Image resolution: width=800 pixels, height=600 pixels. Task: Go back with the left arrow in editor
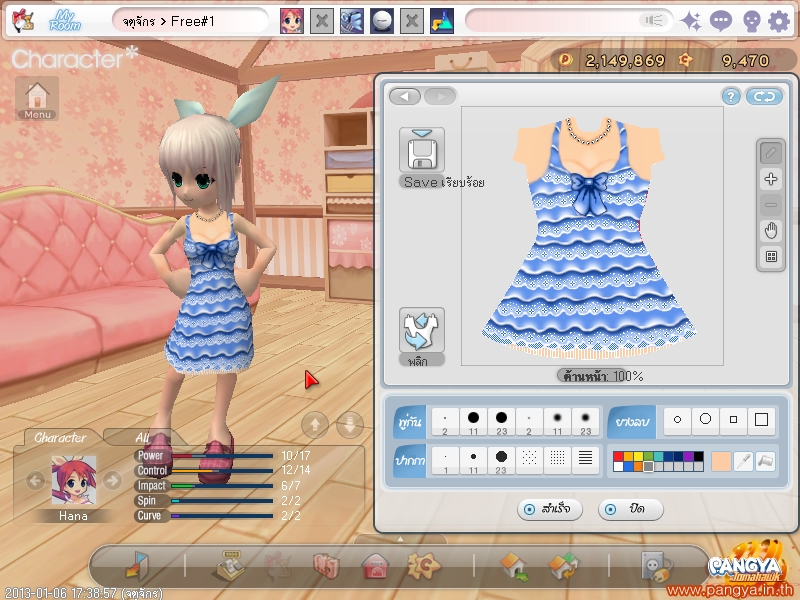[405, 96]
